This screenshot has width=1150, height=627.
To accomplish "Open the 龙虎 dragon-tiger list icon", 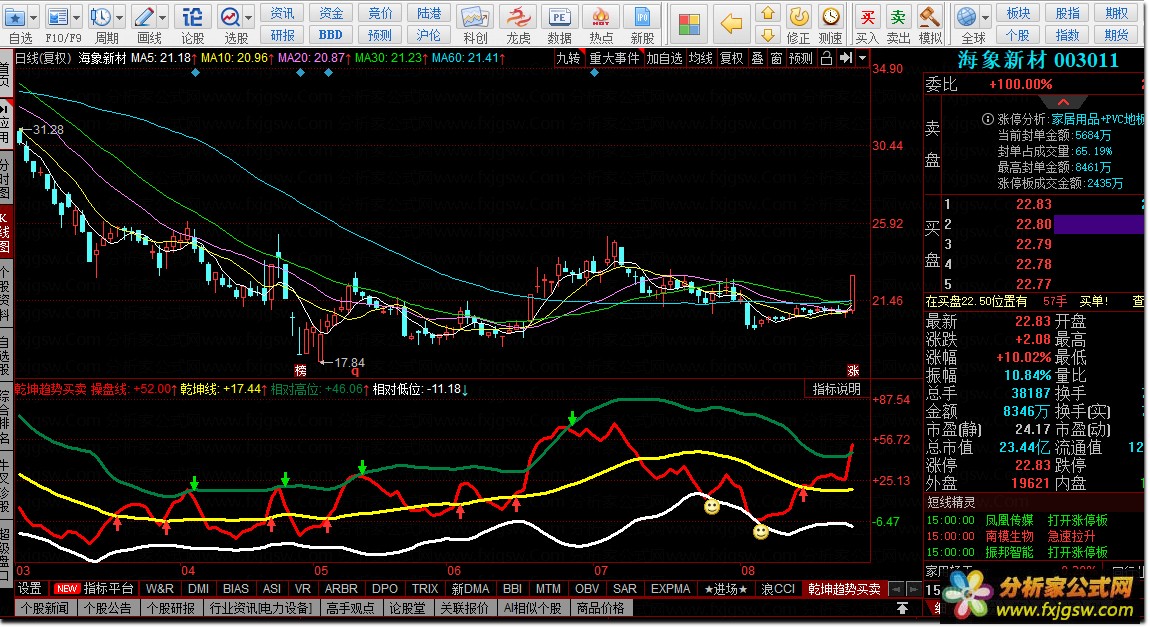I will (x=518, y=17).
